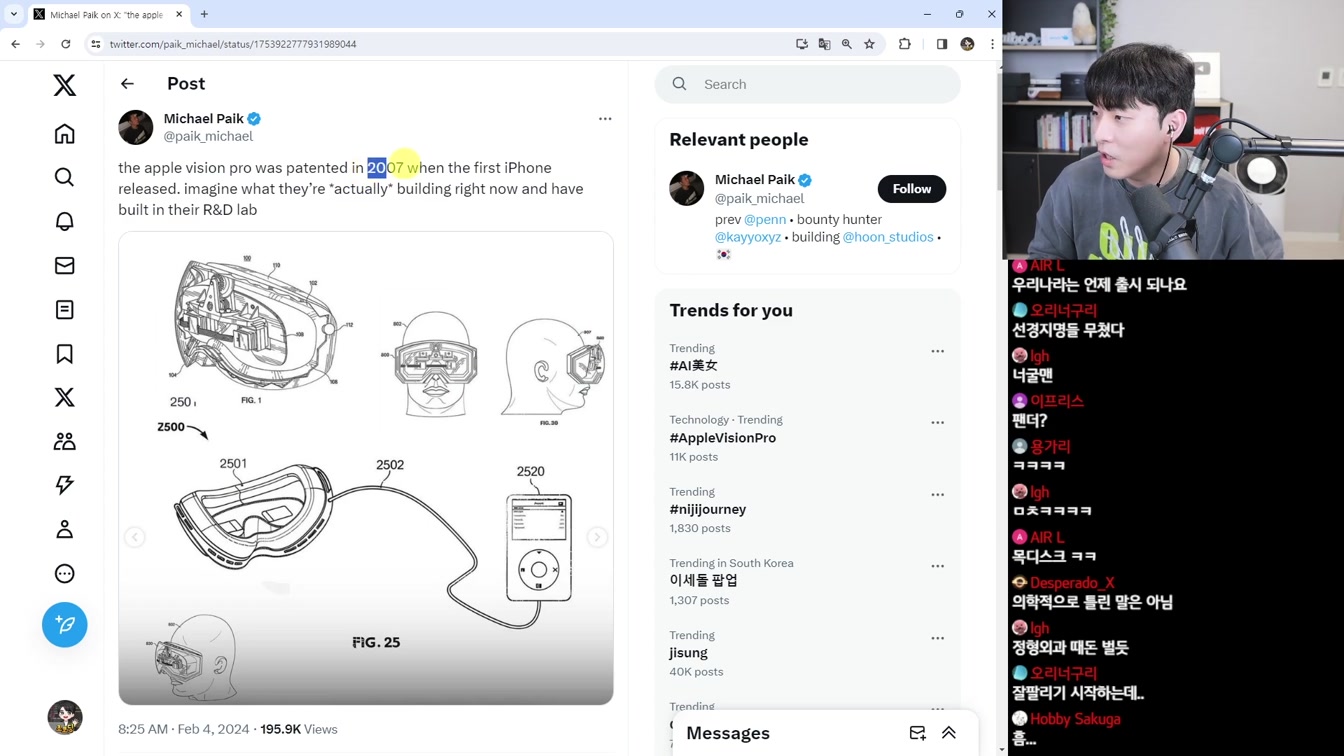Open more options for jisung trend
This screenshot has height=756, width=1344.
tap(938, 638)
